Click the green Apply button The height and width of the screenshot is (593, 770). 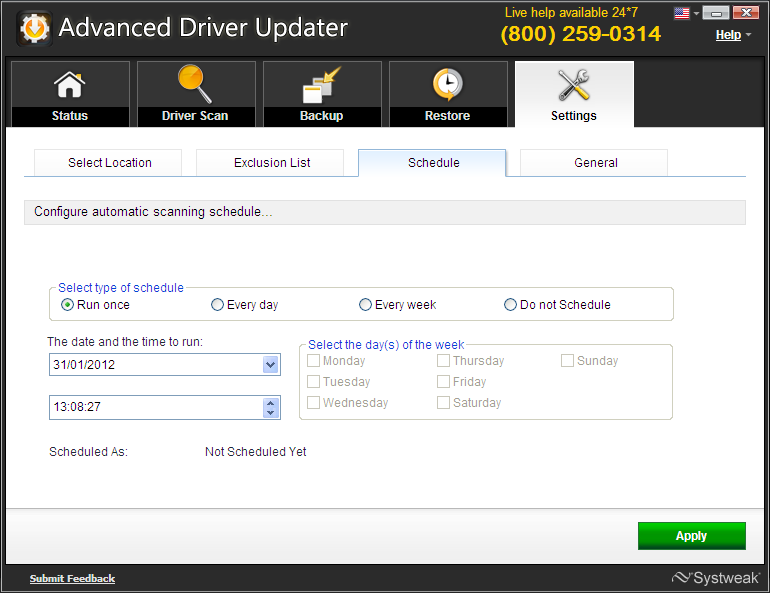point(692,536)
